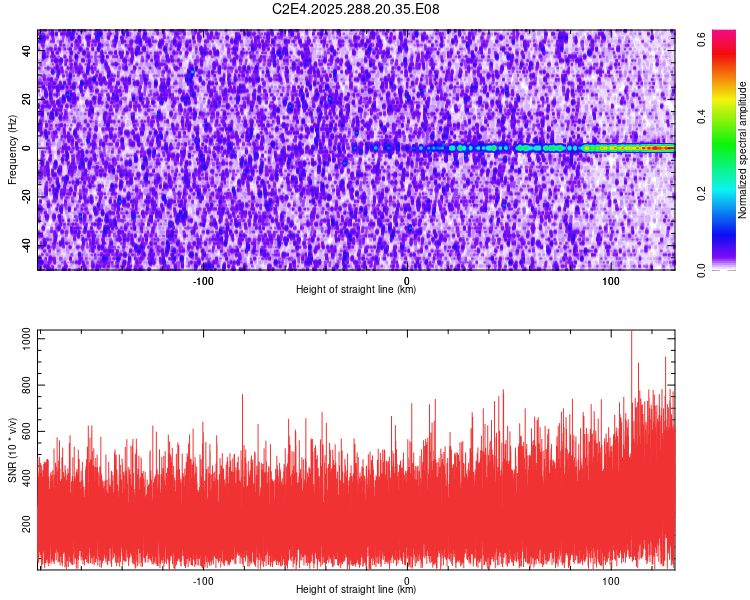Screen dimensions: 750x600
Task: Click the -100 tick below the spectrogram
Action: [x=203, y=280]
